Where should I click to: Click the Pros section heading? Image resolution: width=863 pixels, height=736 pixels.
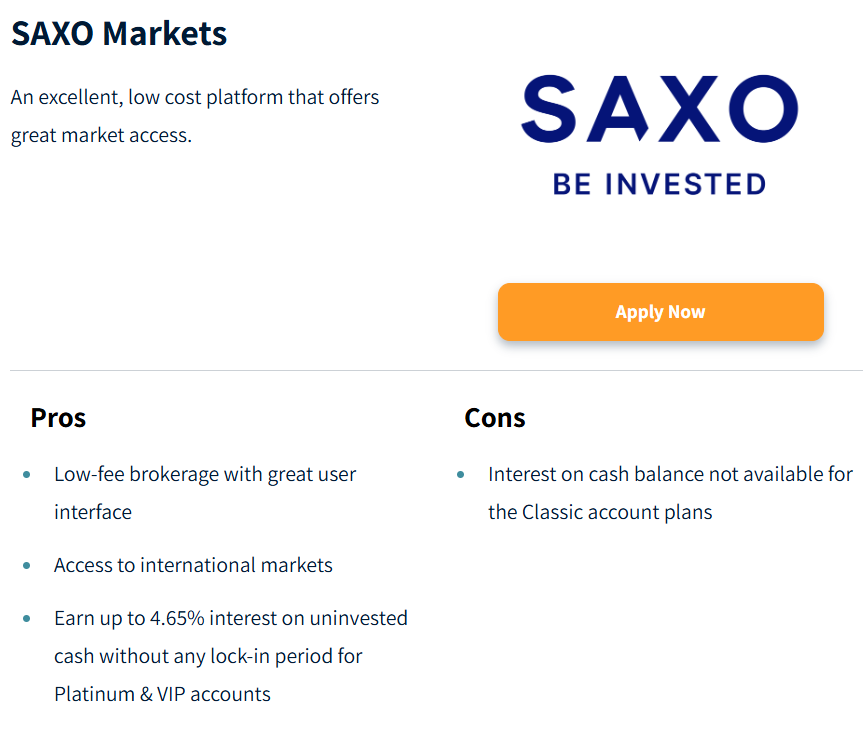coord(58,417)
